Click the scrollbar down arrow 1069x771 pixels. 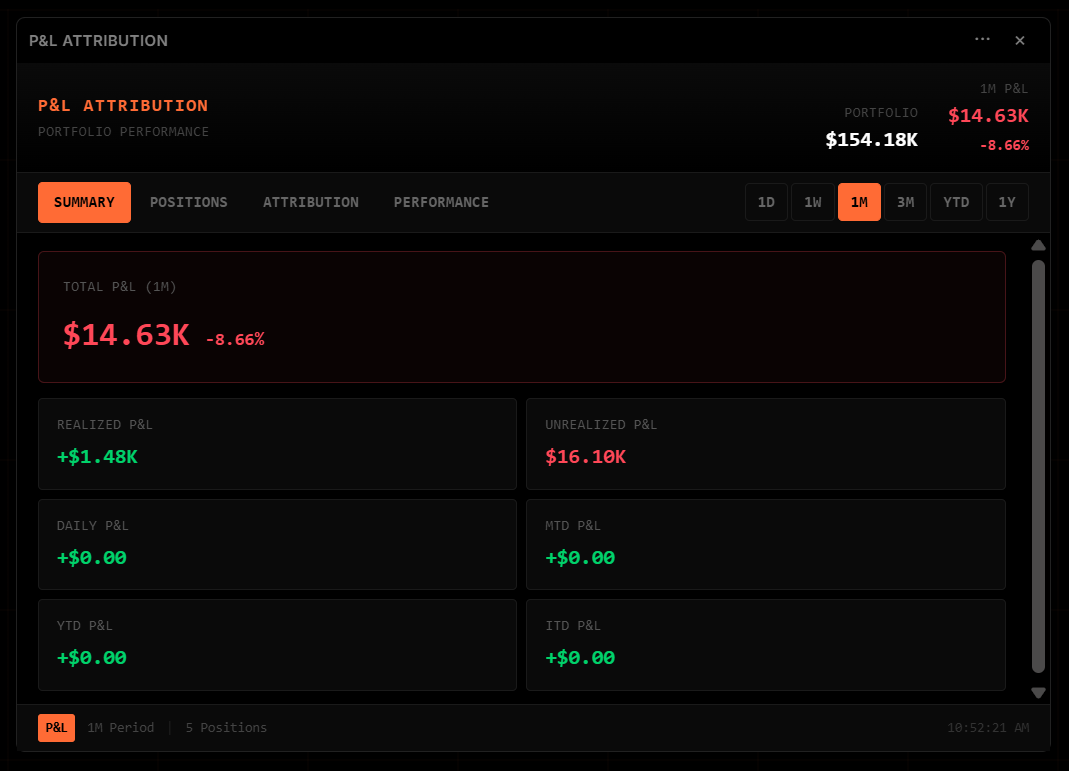coord(1038,692)
